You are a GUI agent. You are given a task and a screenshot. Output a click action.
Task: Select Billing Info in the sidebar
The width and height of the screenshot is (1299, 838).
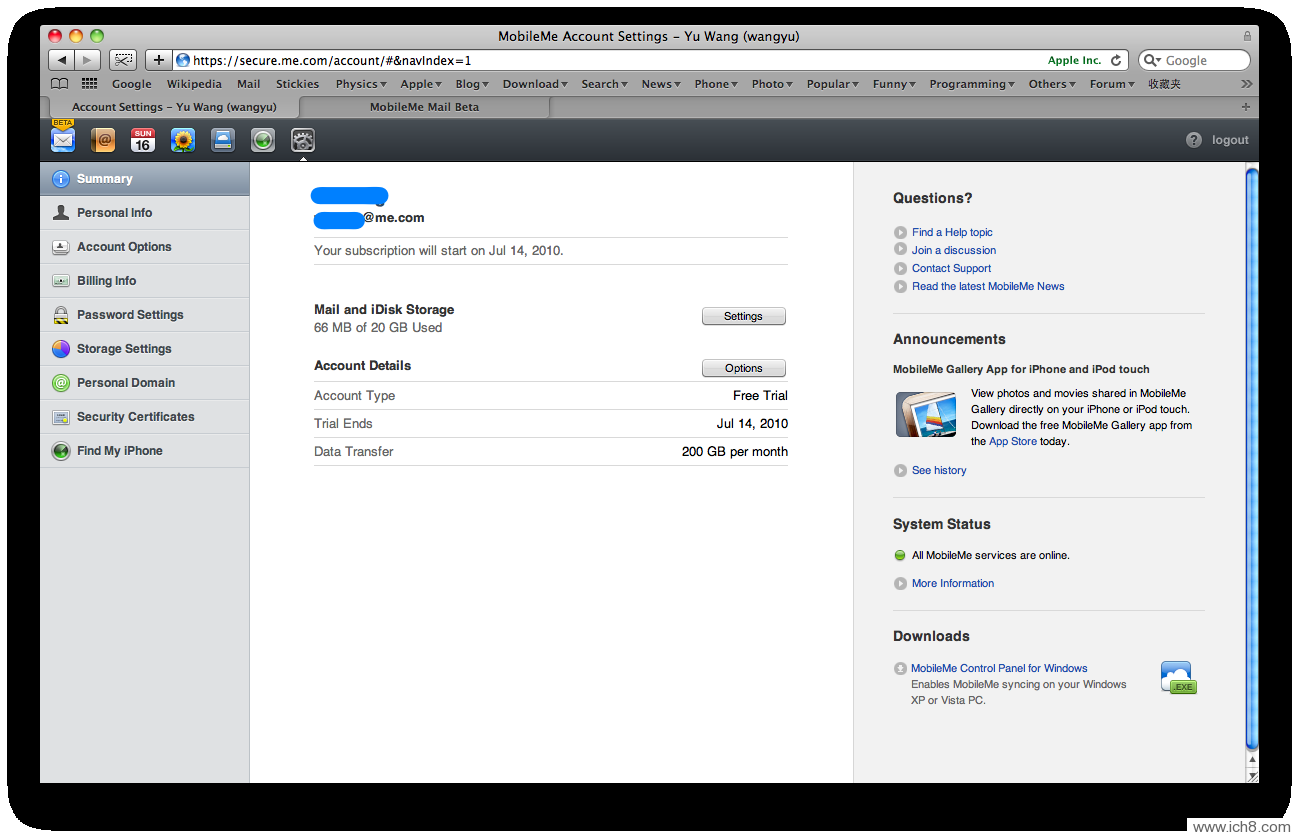coord(106,281)
